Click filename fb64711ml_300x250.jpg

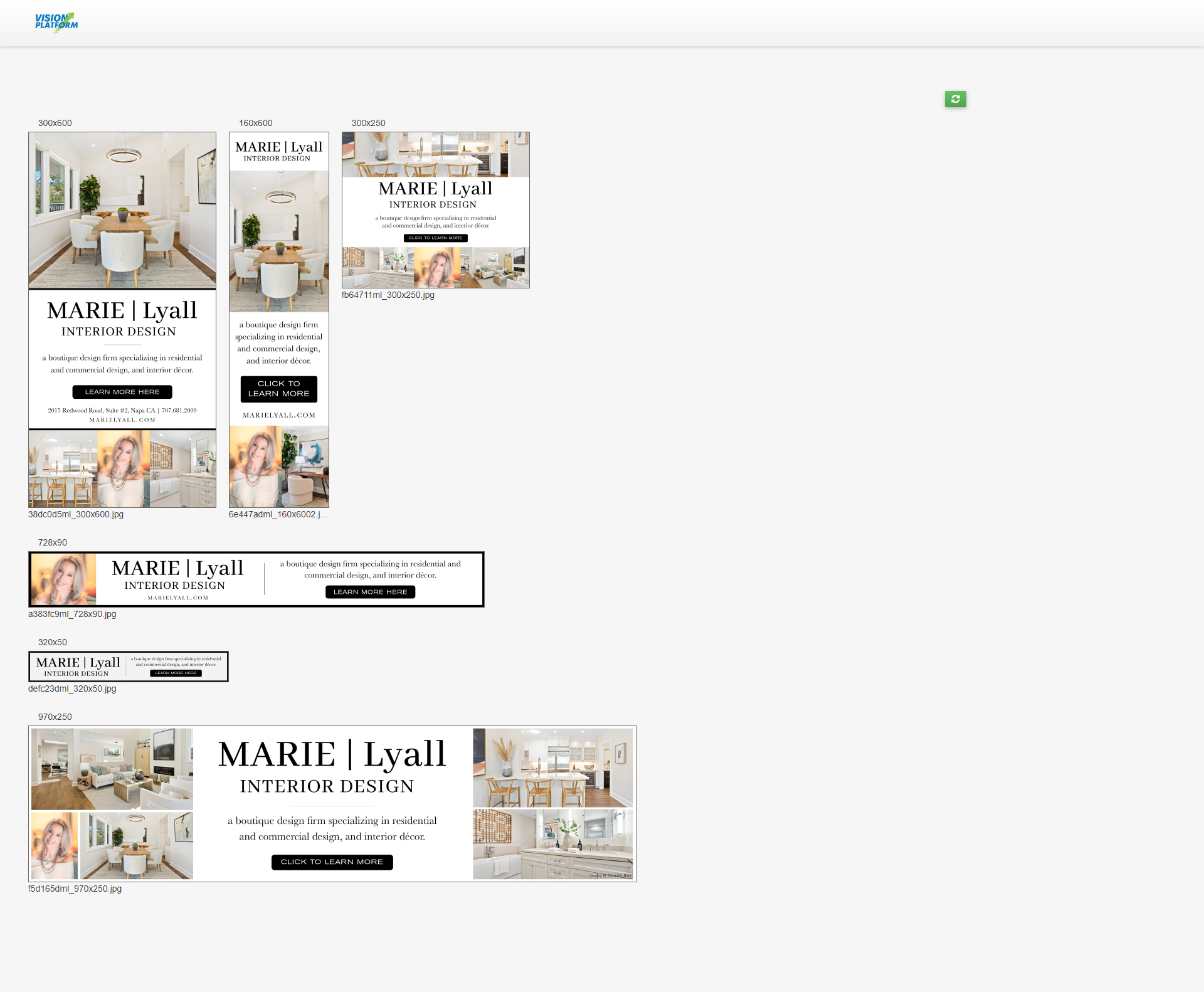(x=388, y=295)
